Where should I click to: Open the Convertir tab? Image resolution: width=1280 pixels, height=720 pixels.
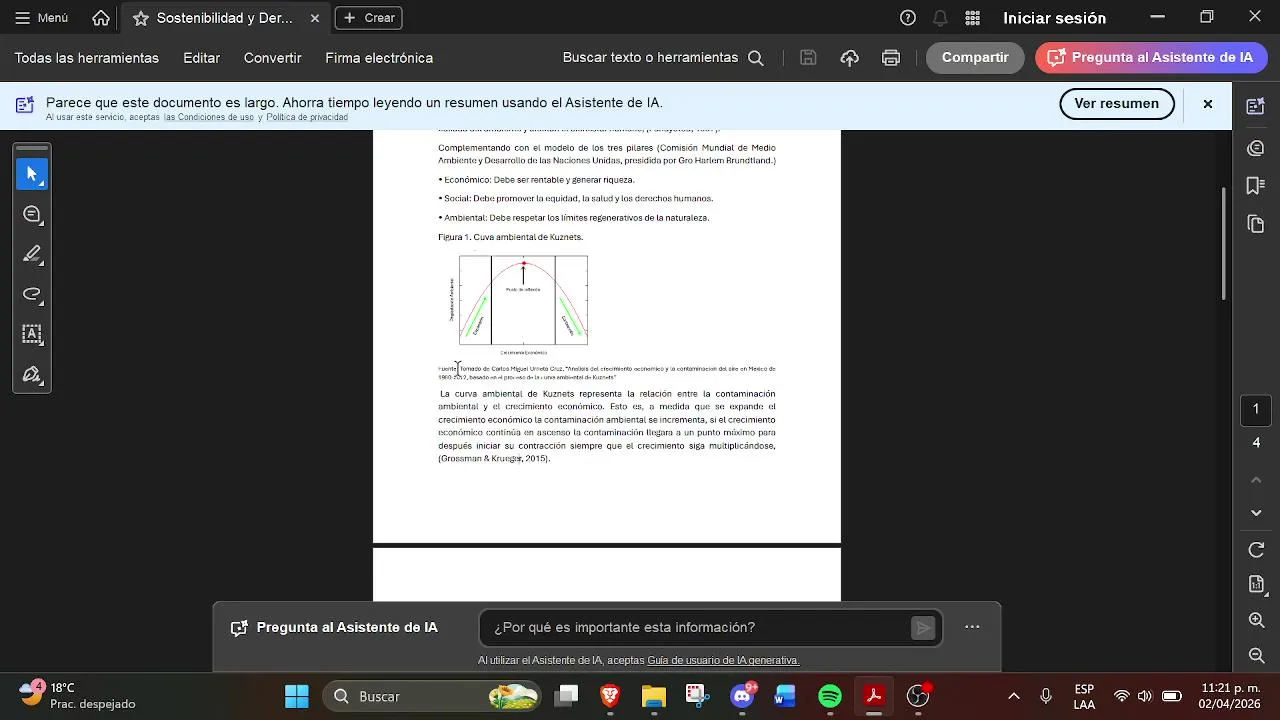pyautogui.click(x=272, y=58)
